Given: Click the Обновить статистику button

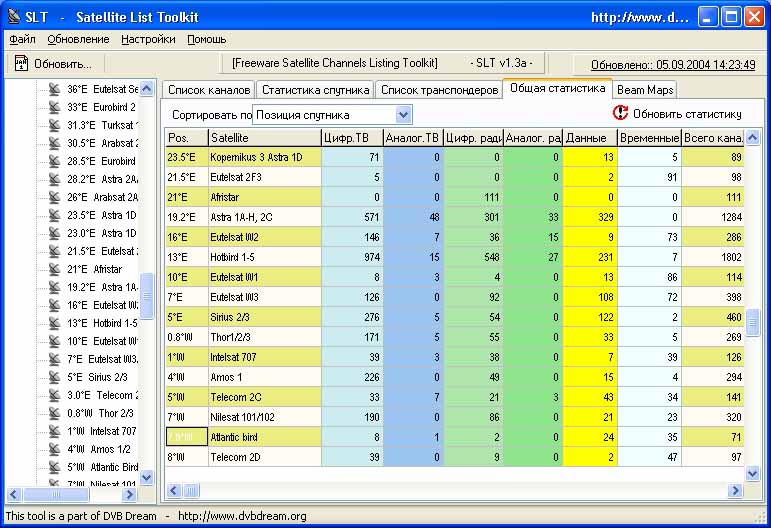Looking at the screenshot, I should coord(677,114).
